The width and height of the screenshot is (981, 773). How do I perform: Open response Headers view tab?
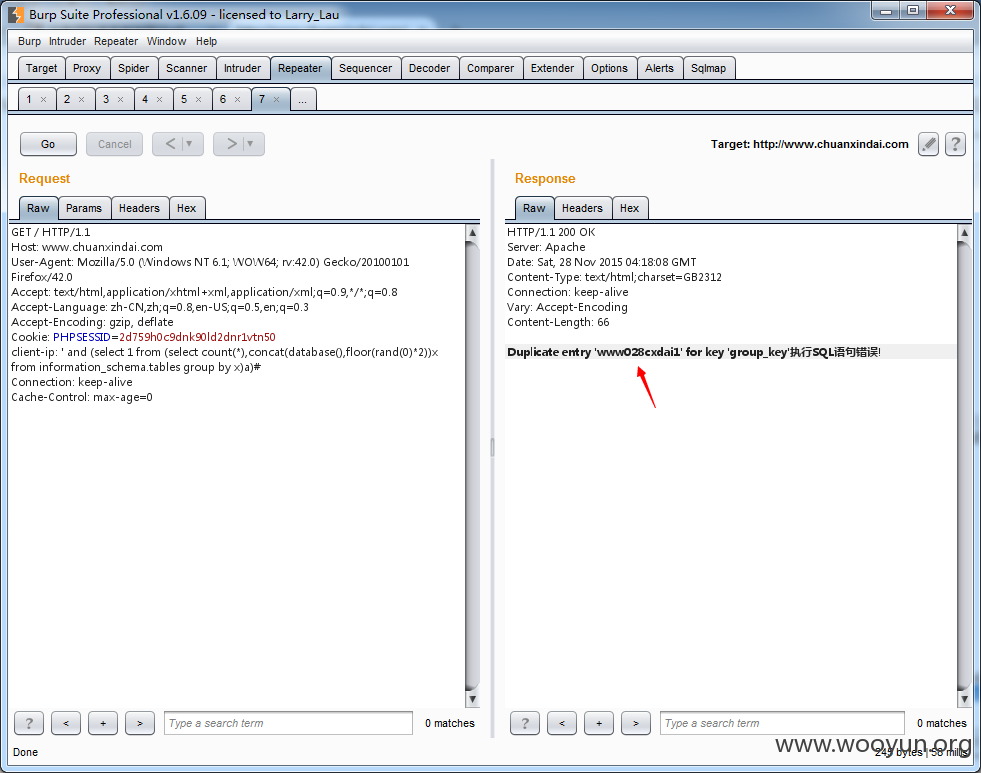(x=582, y=208)
